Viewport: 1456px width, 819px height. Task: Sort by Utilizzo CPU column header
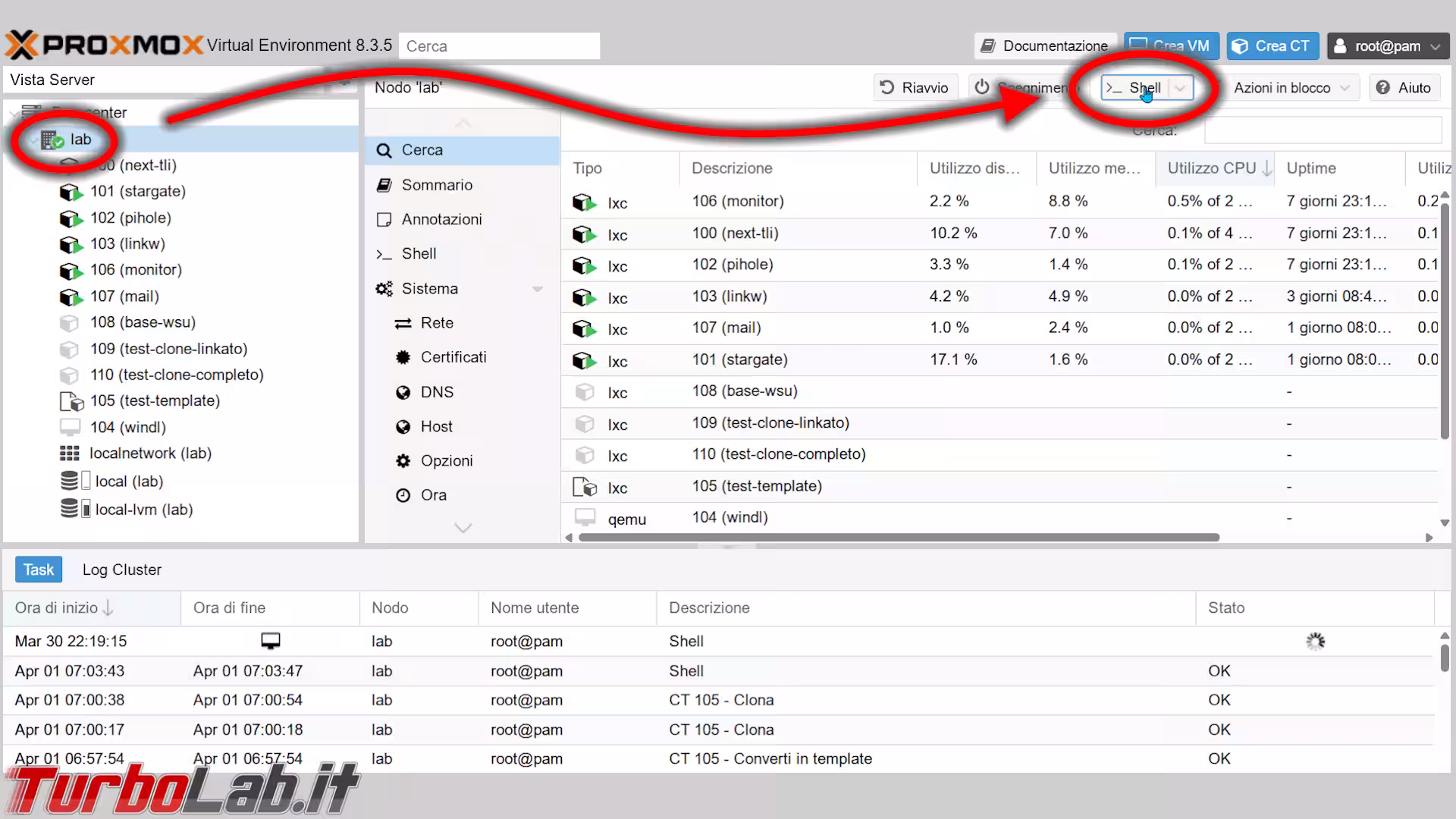pyautogui.click(x=1211, y=168)
